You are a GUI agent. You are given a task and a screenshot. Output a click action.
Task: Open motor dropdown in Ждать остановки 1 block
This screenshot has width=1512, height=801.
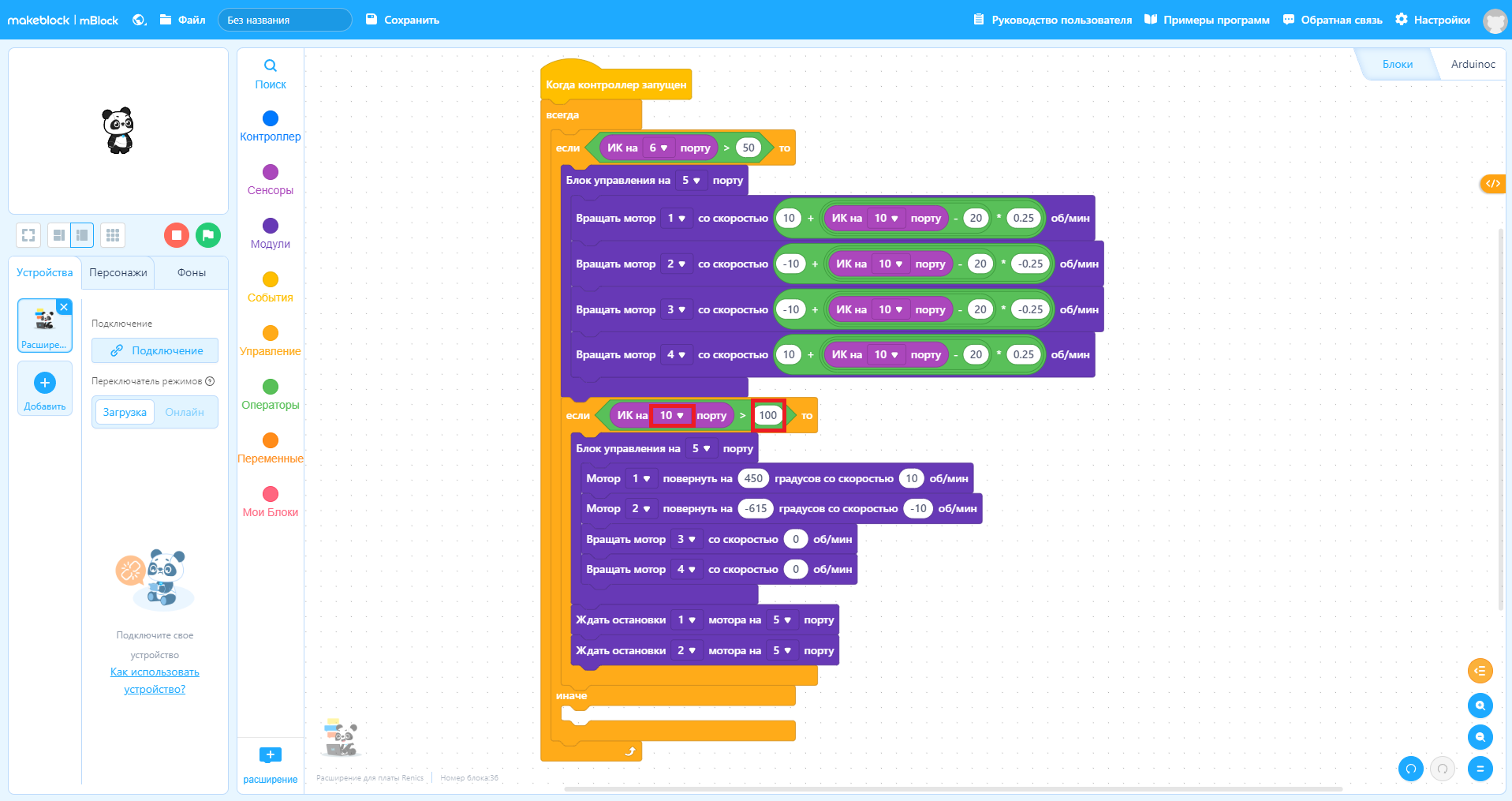click(x=687, y=619)
